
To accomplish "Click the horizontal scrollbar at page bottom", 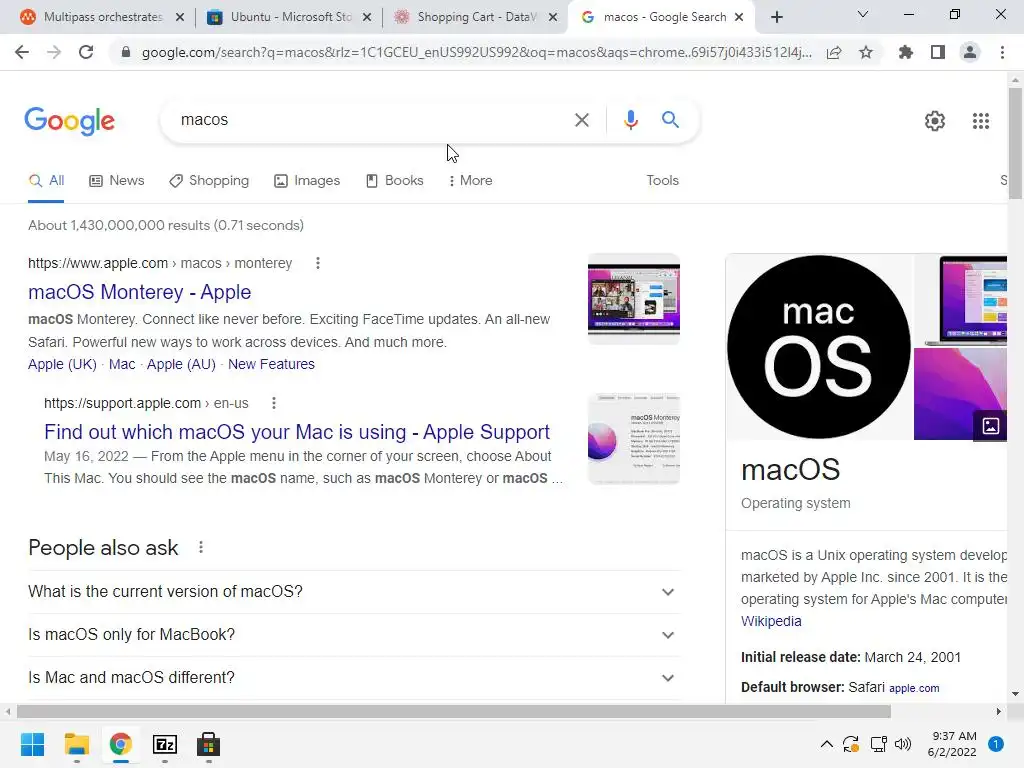I will click(453, 711).
